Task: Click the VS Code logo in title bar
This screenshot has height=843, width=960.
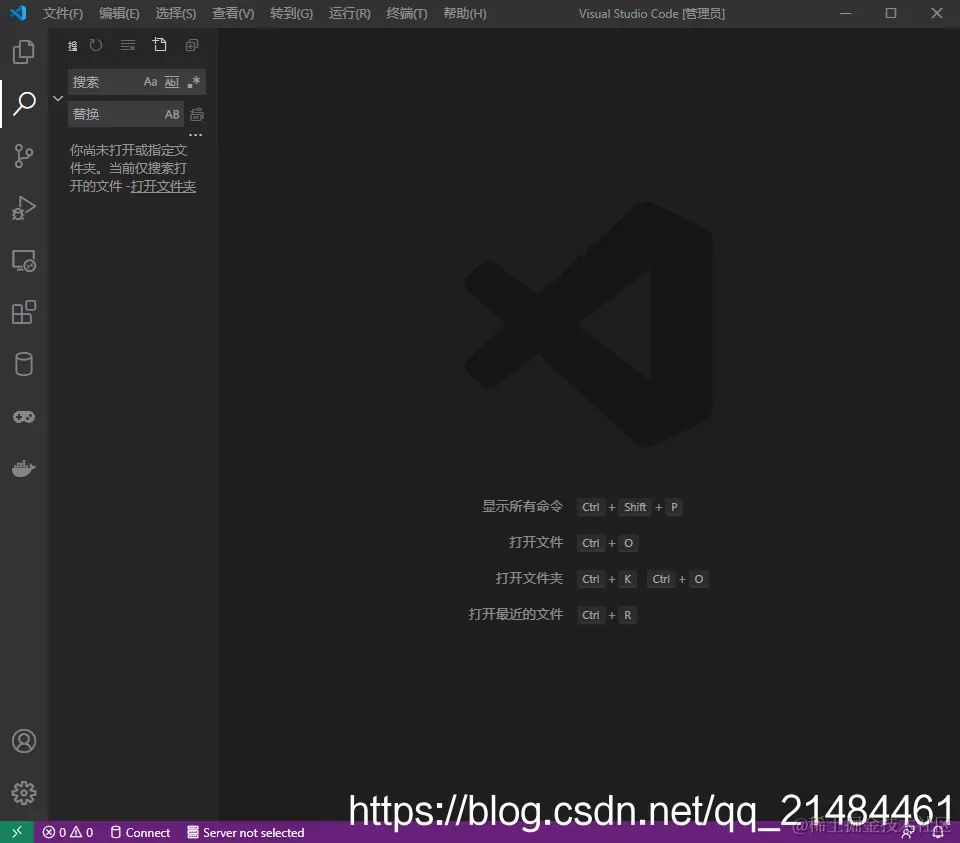Action: (18, 13)
